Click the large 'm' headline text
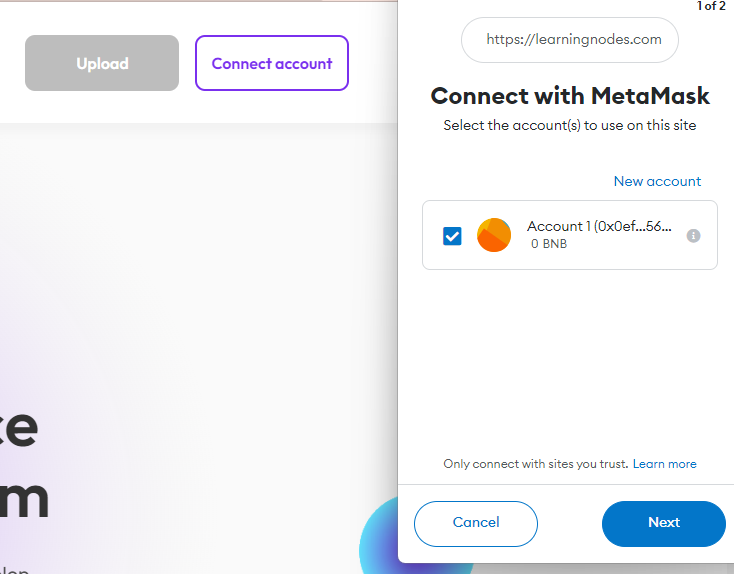734x574 pixels. 24,500
